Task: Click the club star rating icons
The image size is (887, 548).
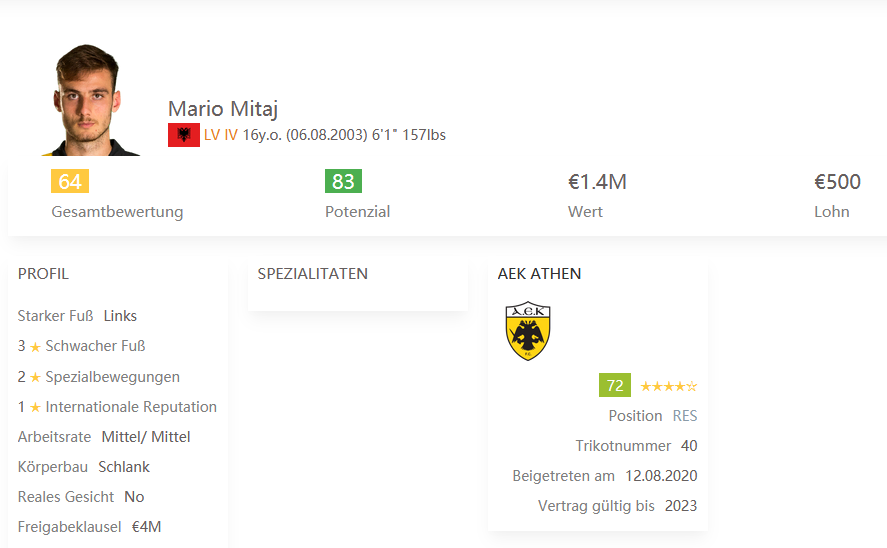Action: pos(669,386)
